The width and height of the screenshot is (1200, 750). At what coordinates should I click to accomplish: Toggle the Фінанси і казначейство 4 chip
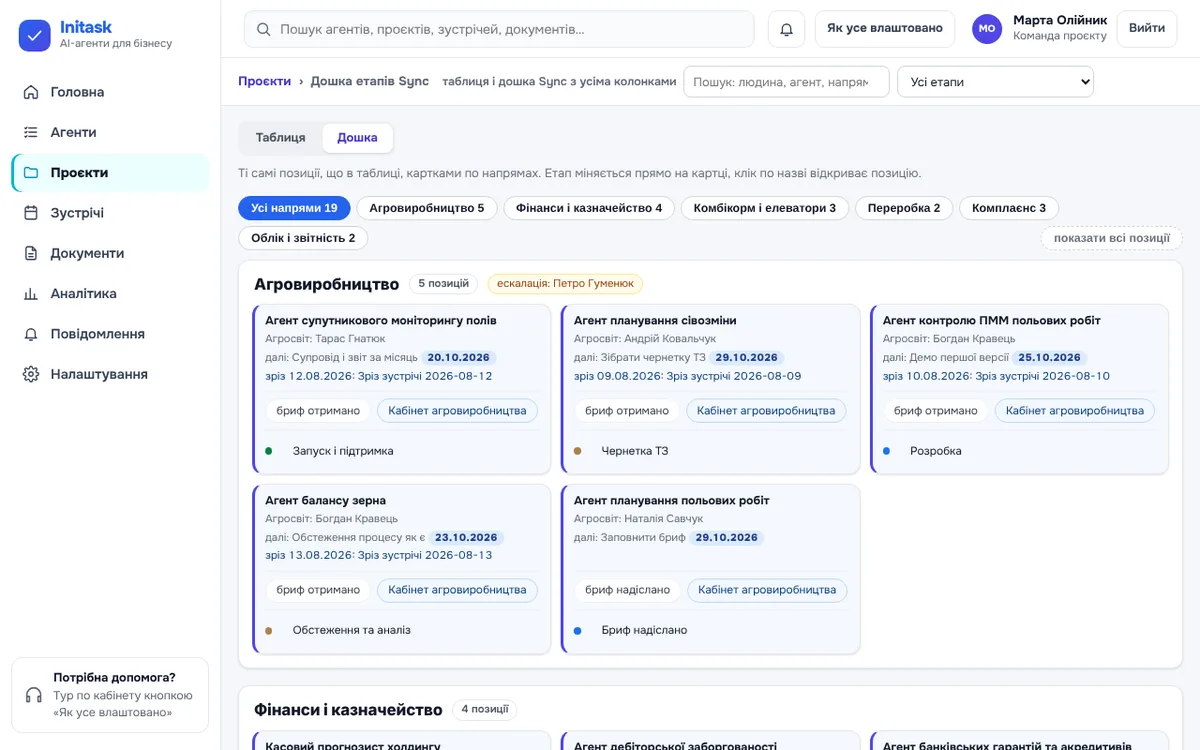point(589,208)
